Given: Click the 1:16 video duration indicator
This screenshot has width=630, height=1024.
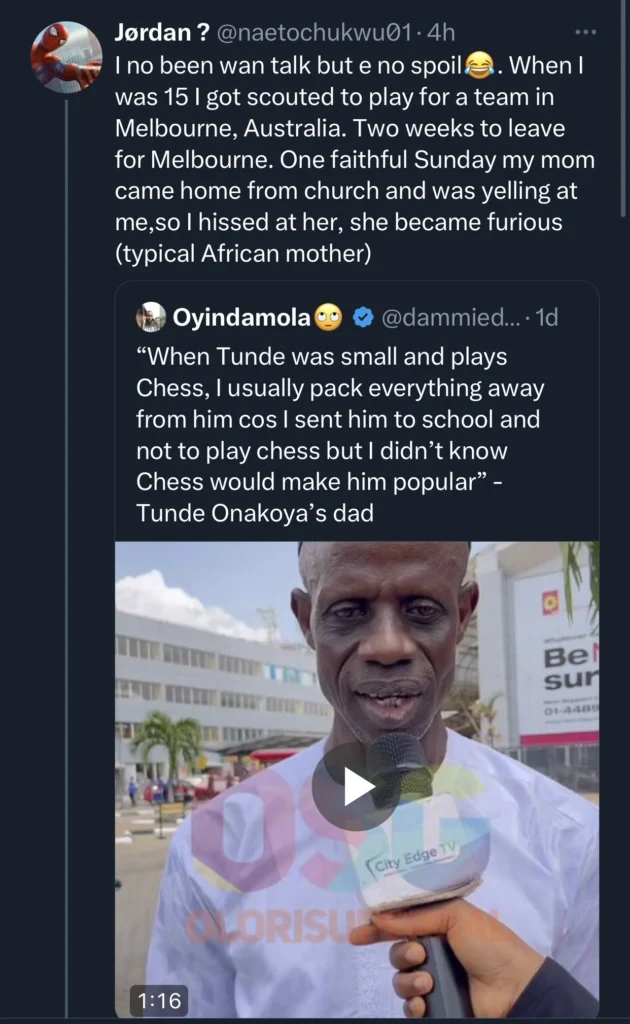Looking at the screenshot, I should click(x=158, y=997).
